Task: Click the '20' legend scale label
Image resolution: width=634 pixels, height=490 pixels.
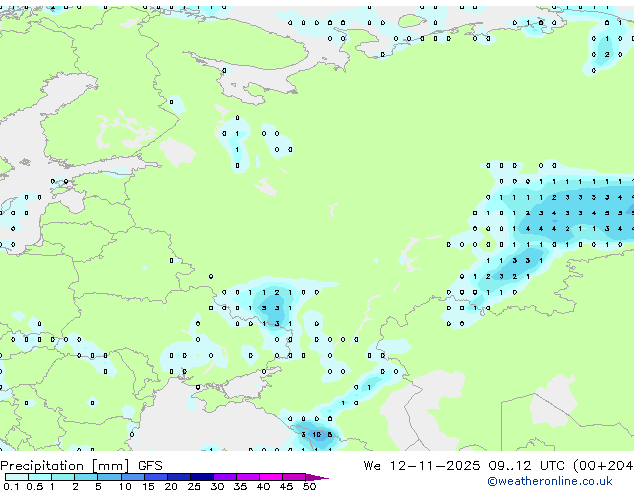Action: click(171, 486)
